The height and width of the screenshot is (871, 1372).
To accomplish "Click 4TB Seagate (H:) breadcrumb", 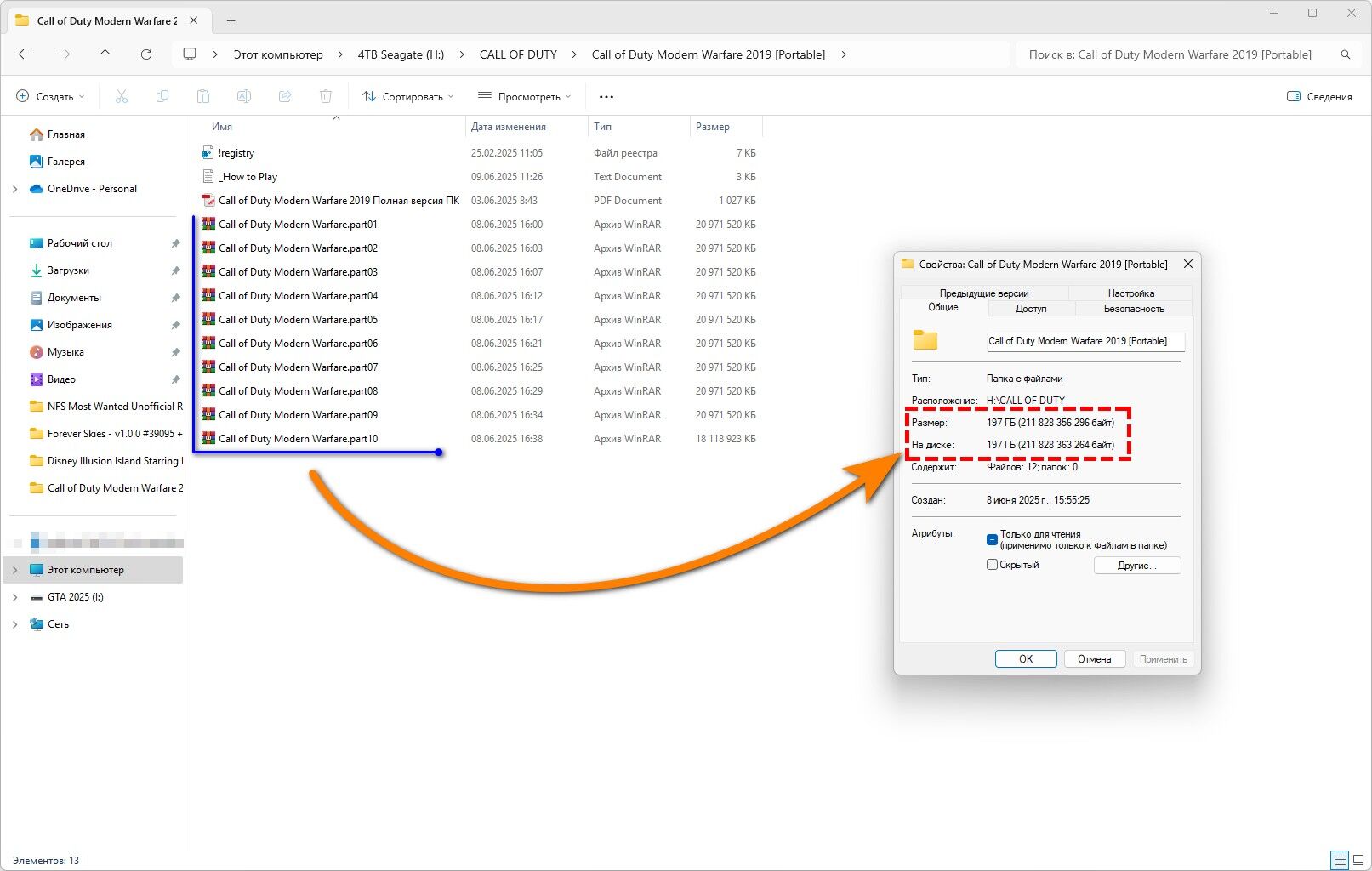I will 401,54.
